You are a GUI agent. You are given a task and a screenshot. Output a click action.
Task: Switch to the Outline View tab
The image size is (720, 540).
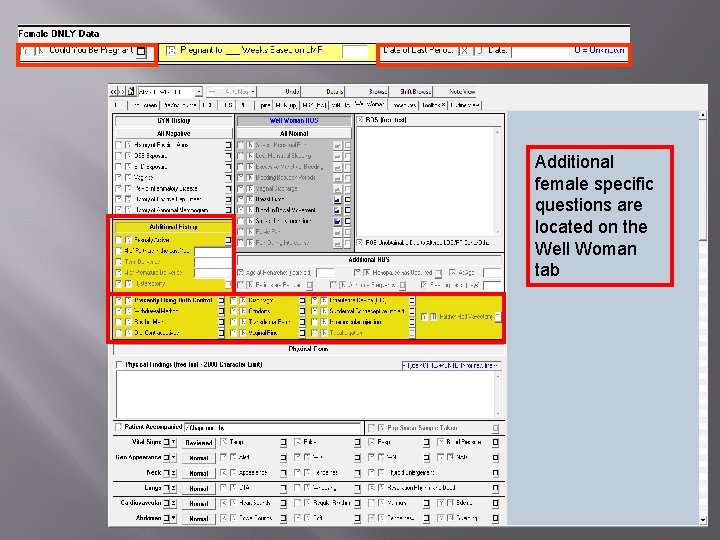[x=465, y=106]
